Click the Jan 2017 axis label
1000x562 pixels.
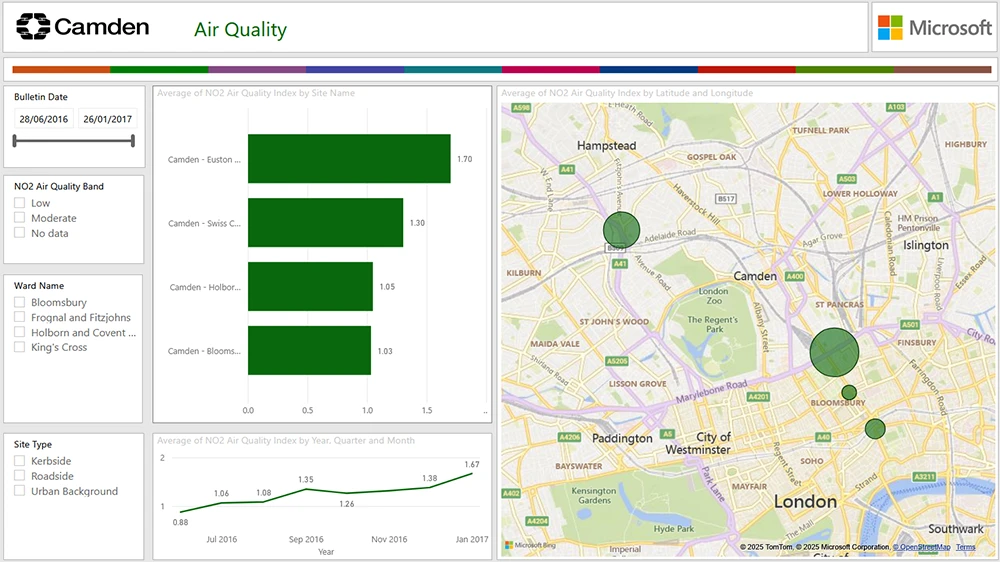472,539
